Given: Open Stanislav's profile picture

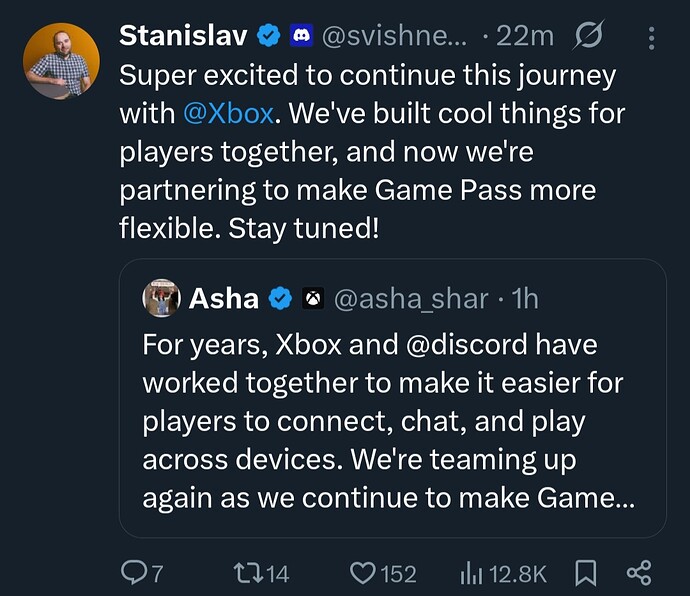Looking at the screenshot, I should click(61, 61).
